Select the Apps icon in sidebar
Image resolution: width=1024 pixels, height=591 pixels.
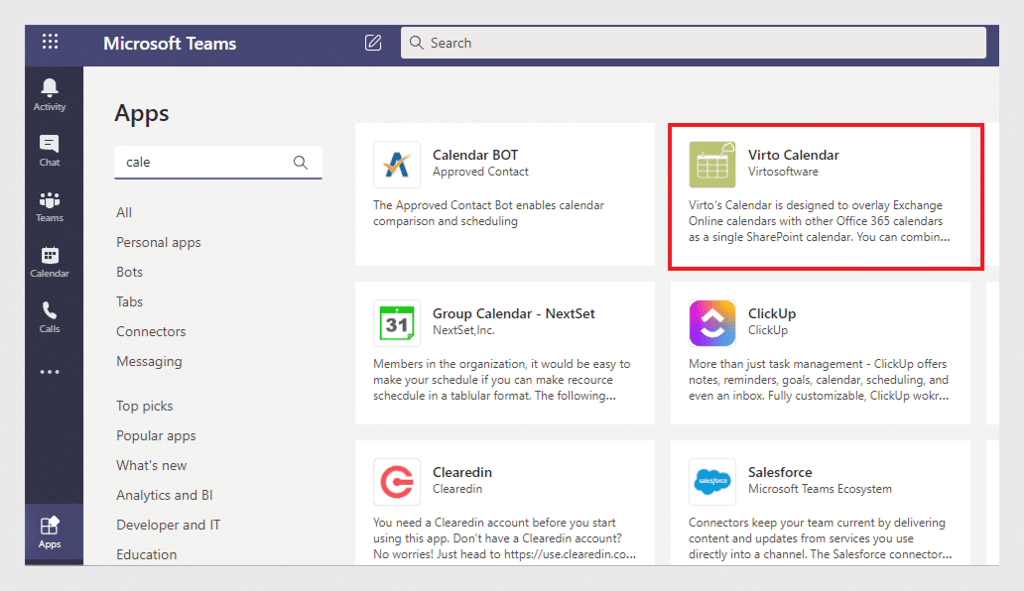(x=50, y=533)
